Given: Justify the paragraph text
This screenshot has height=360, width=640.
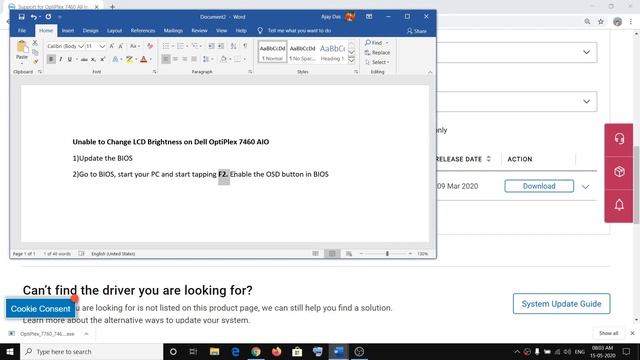Looking at the screenshot, I should 194,60.
